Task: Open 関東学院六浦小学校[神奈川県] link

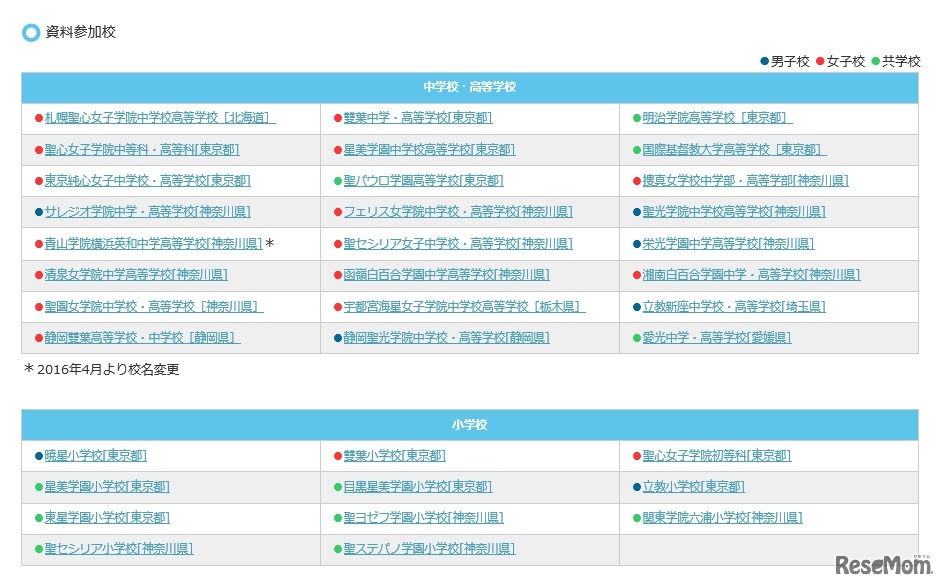Action: pyautogui.click(x=723, y=518)
